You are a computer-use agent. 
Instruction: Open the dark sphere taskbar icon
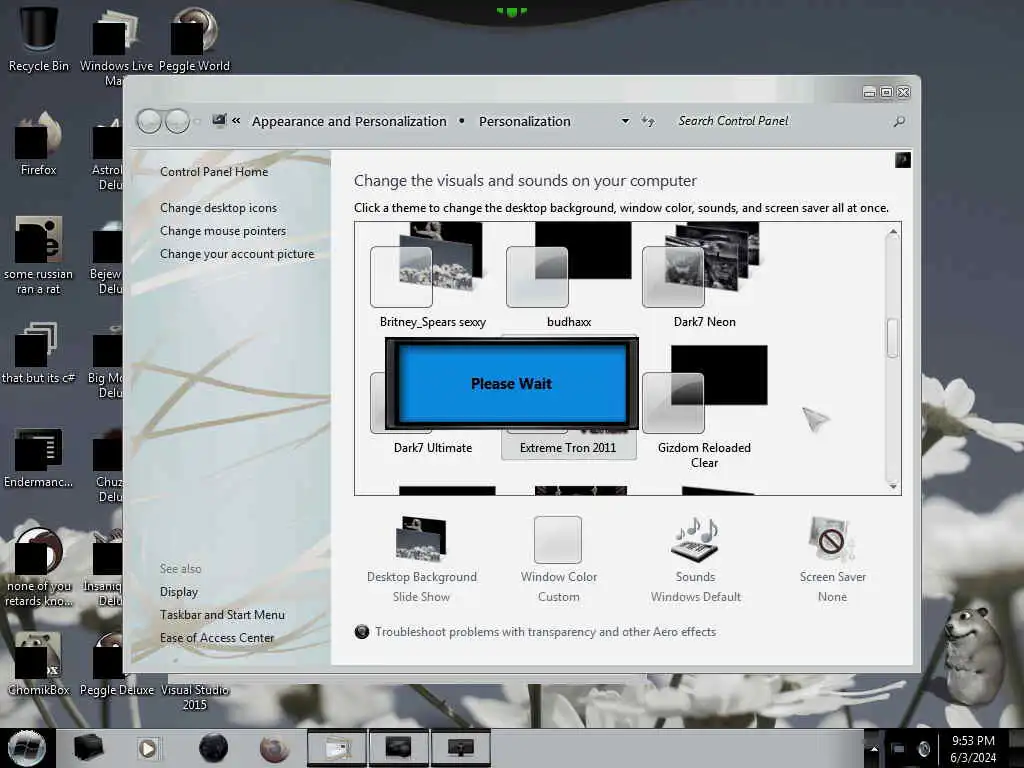(213, 748)
